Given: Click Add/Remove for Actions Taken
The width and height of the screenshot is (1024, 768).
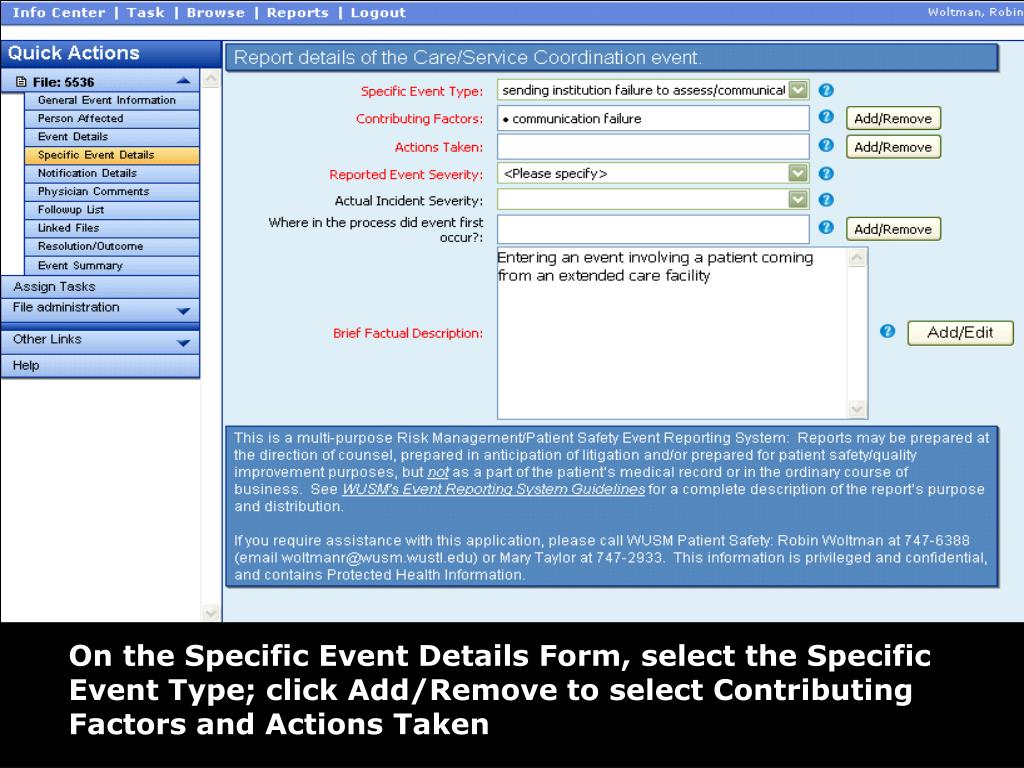Looking at the screenshot, I should pos(893,147).
